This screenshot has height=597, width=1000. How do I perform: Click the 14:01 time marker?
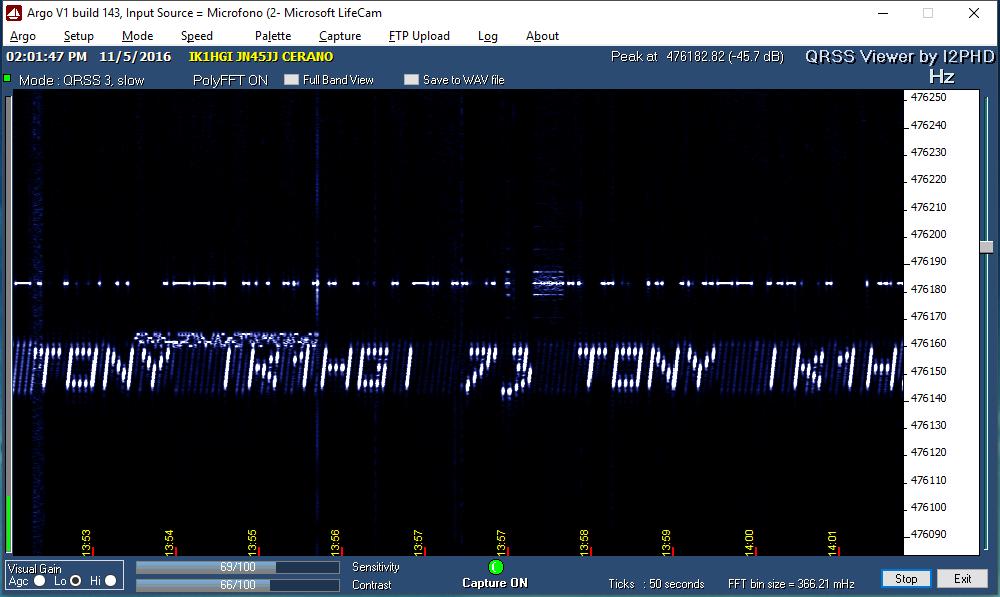(832, 542)
